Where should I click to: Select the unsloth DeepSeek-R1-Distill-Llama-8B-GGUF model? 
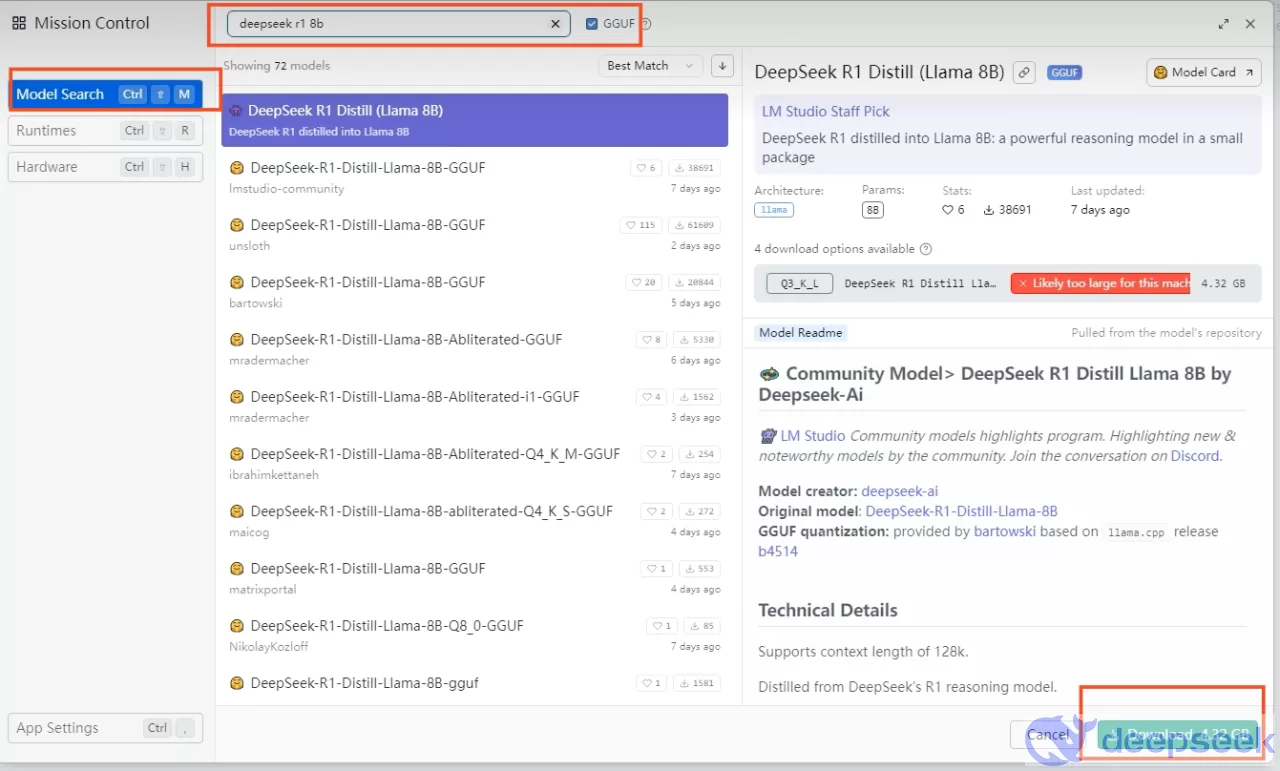tap(475, 234)
